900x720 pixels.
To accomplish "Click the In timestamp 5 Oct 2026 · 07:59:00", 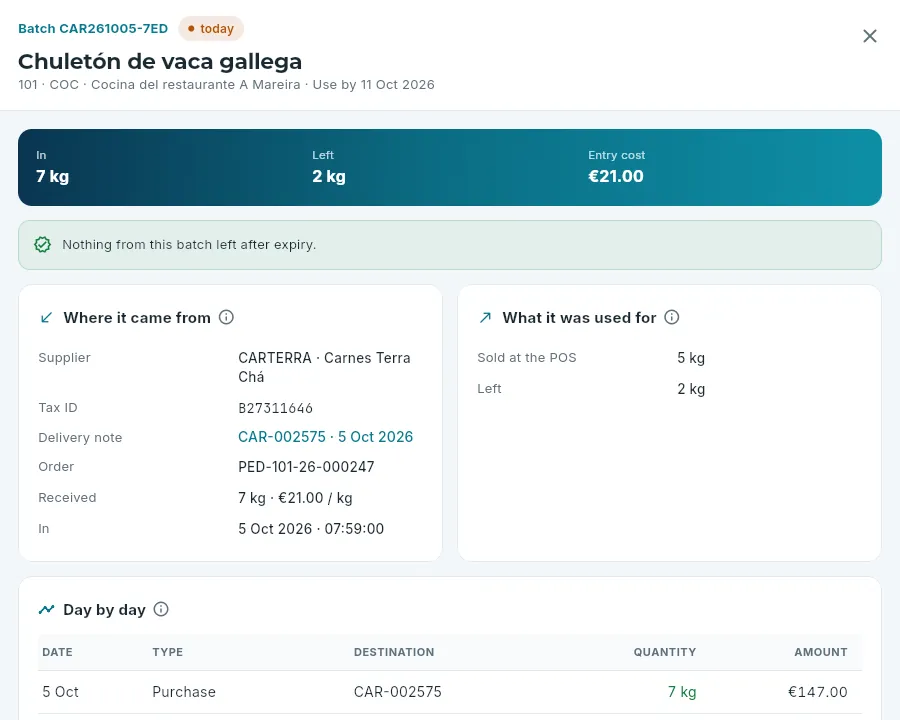I will (x=311, y=529).
